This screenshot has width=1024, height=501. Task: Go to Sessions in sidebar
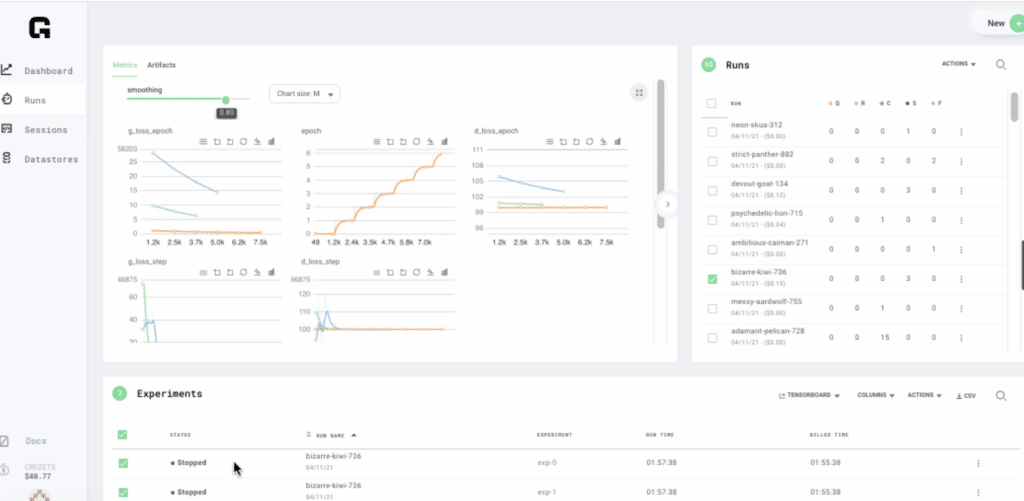[42, 129]
